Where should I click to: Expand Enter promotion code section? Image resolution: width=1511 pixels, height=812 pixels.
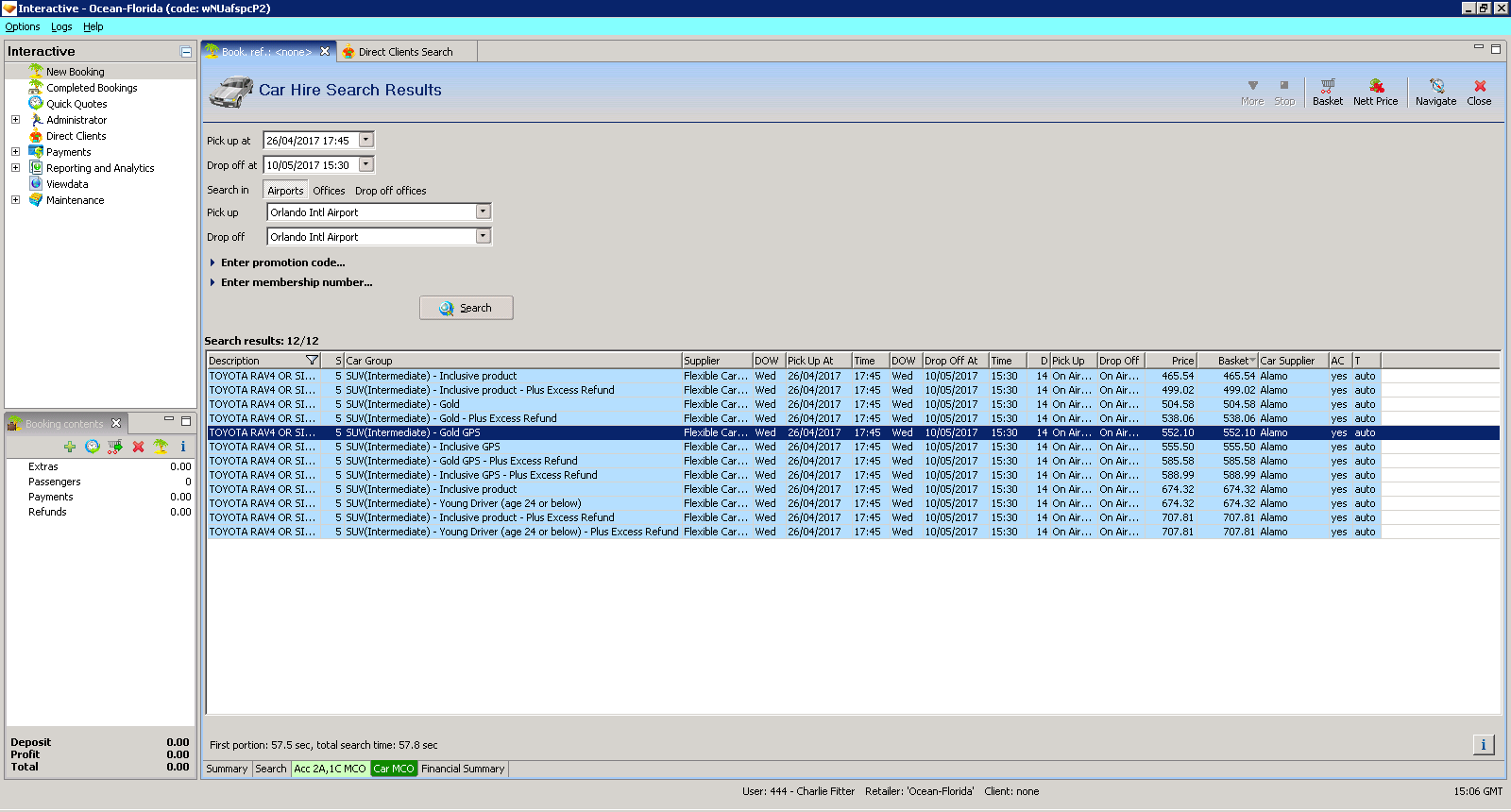212,262
